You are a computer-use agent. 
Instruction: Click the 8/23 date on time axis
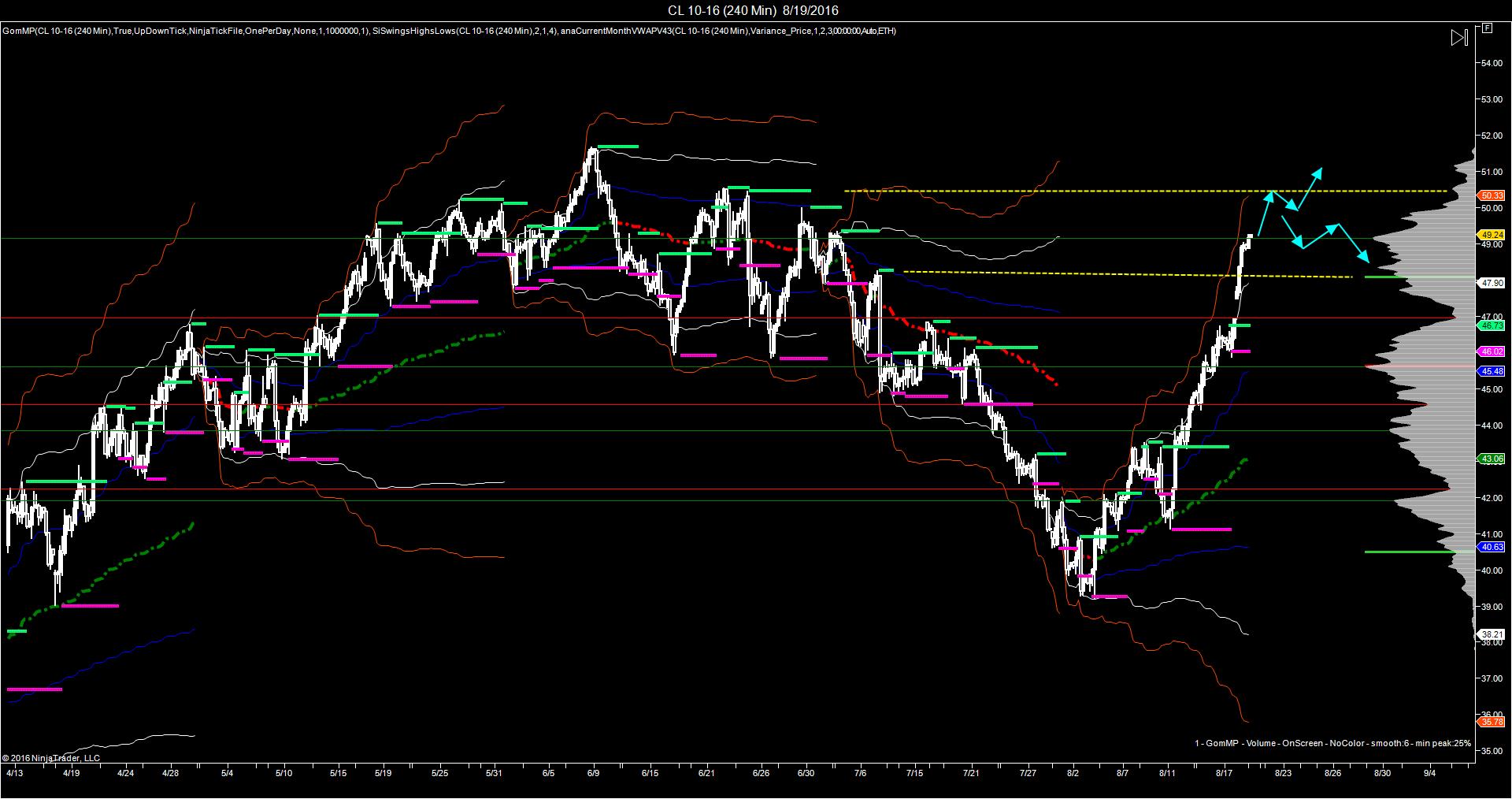coord(1283,774)
